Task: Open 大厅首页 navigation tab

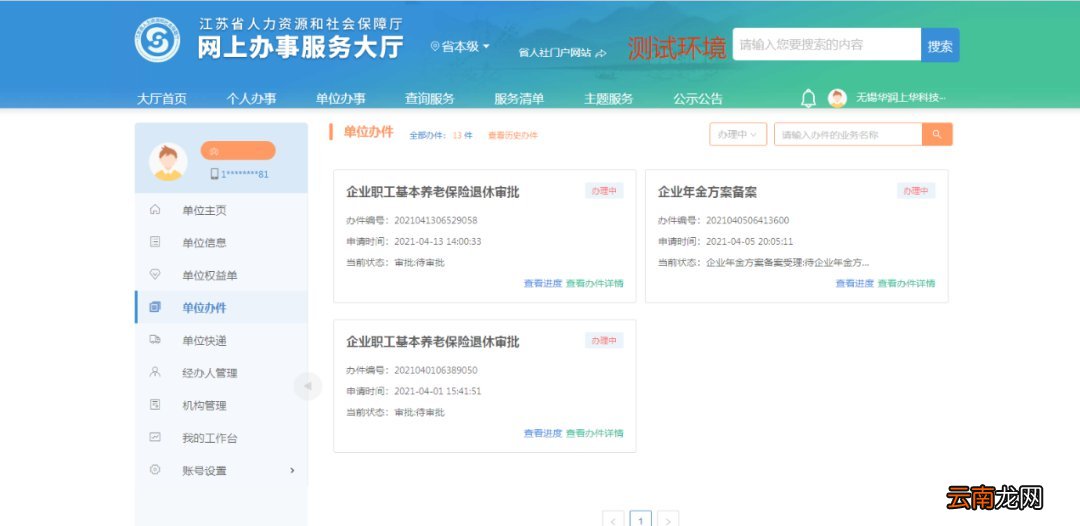Action: coord(161,98)
